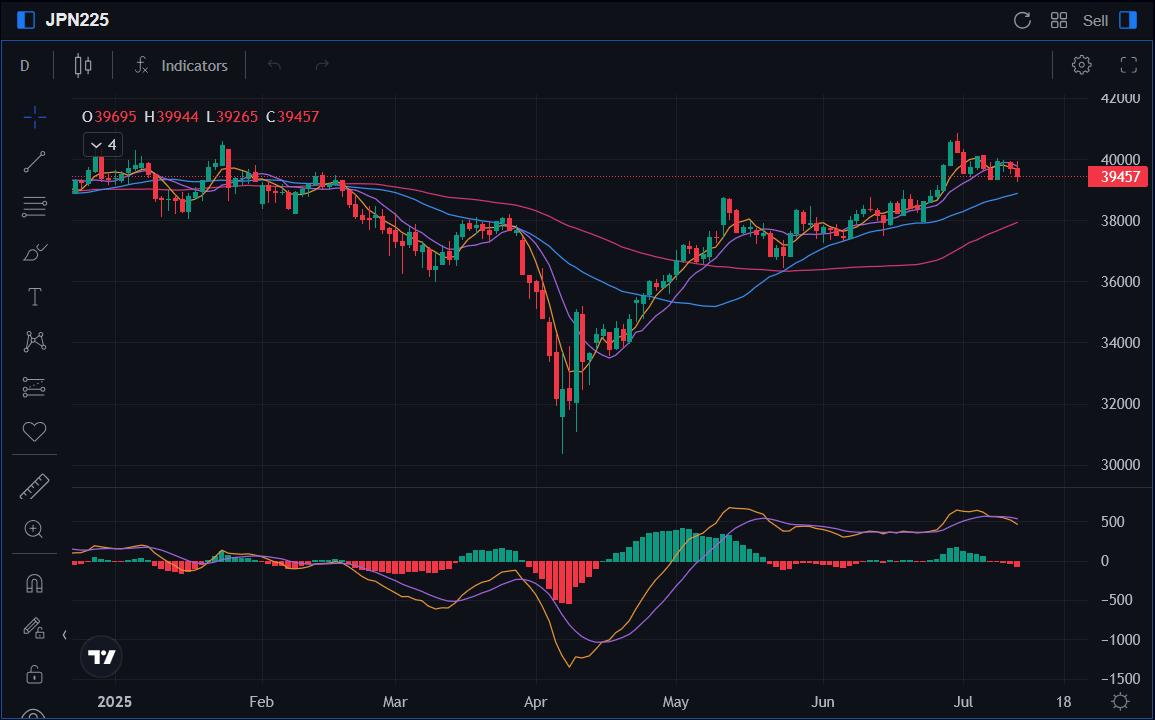Select the Text annotation tool
This screenshot has width=1155, height=720.
pyautogui.click(x=34, y=296)
